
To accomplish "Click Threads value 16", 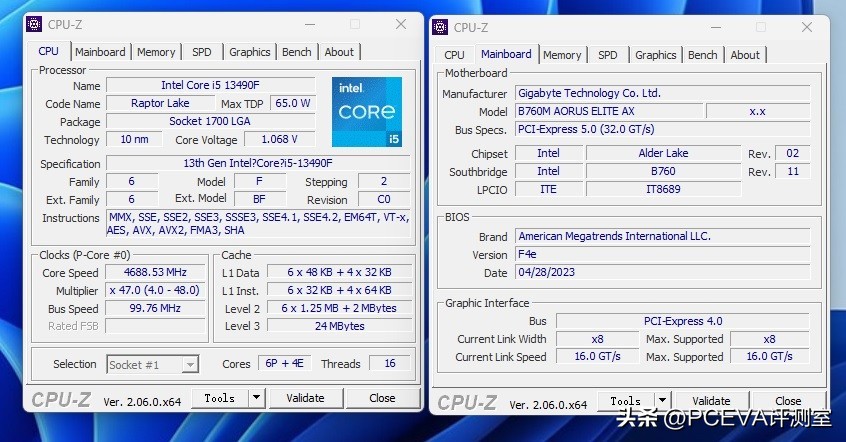I will (390, 364).
